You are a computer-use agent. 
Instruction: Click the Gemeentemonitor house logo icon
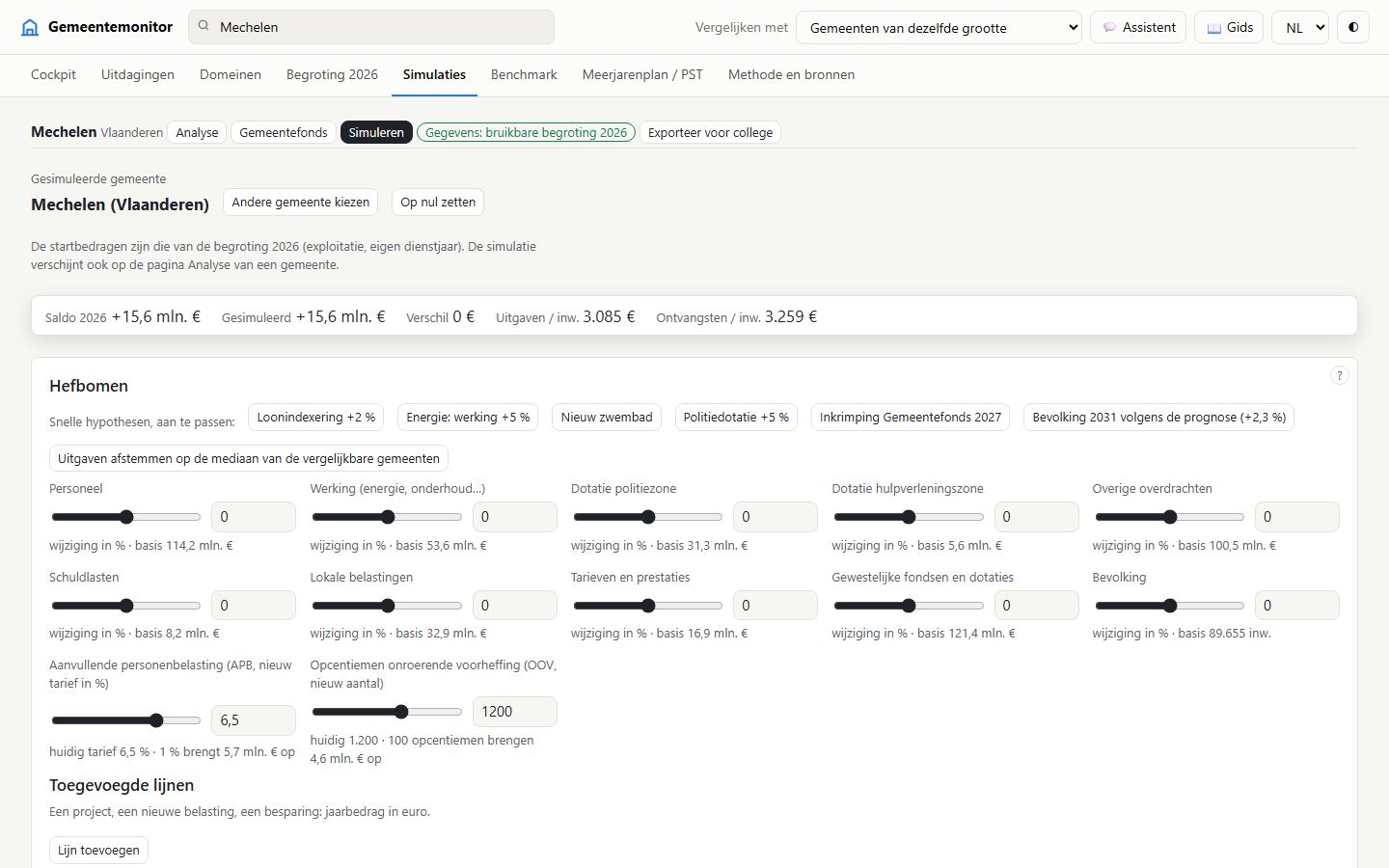(x=30, y=27)
